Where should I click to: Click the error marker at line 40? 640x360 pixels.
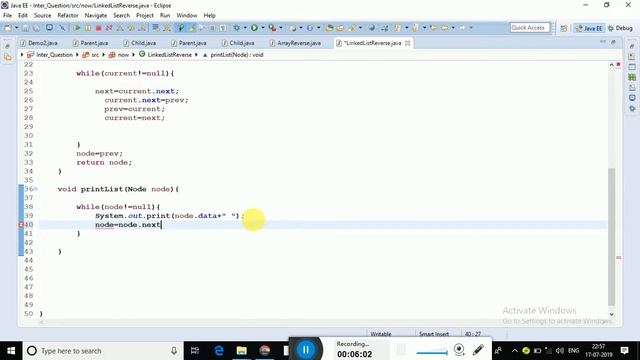21,225
